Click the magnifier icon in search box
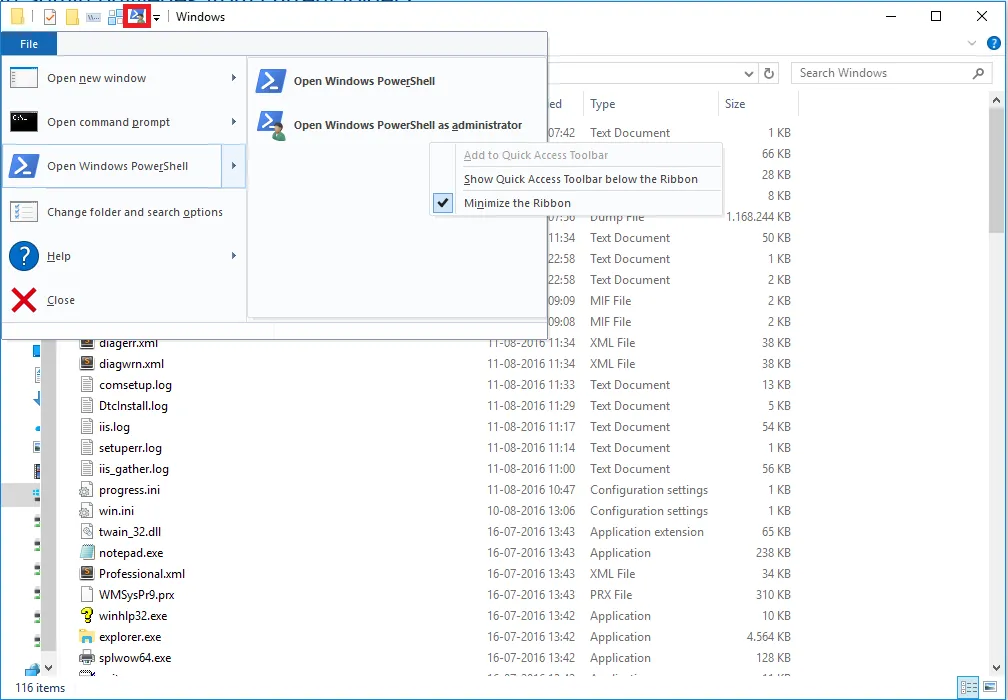The height and width of the screenshot is (700, 1008). click(978, 73)
